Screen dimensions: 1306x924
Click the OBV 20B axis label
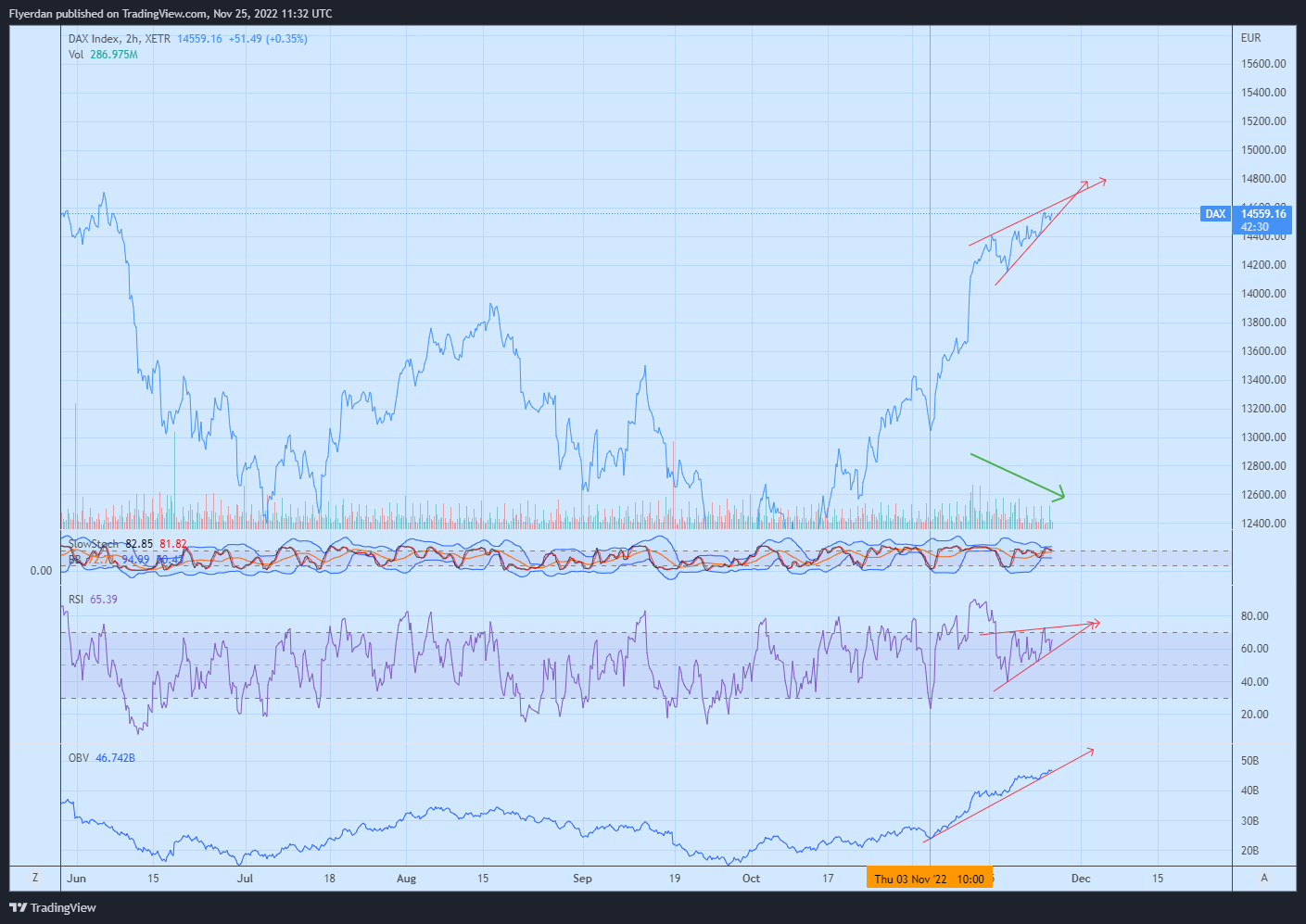point(1249,851)
